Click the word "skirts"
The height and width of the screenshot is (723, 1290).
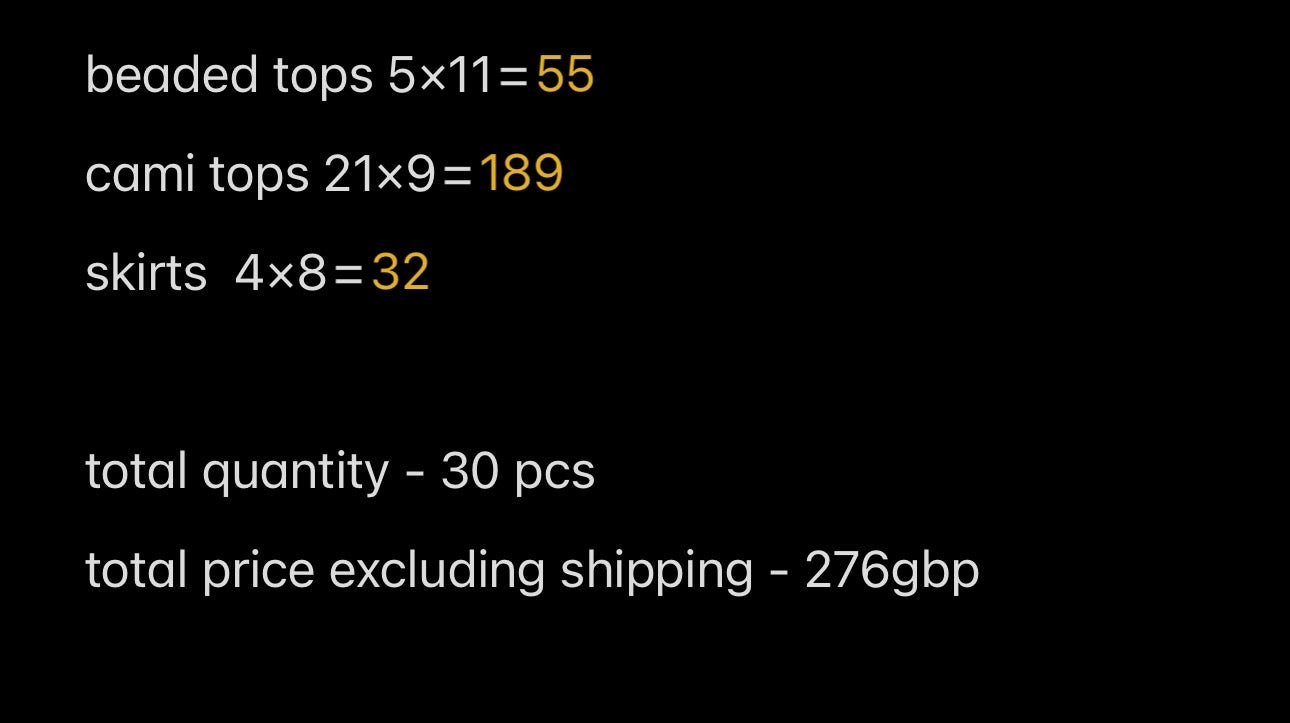pos(146,273)
